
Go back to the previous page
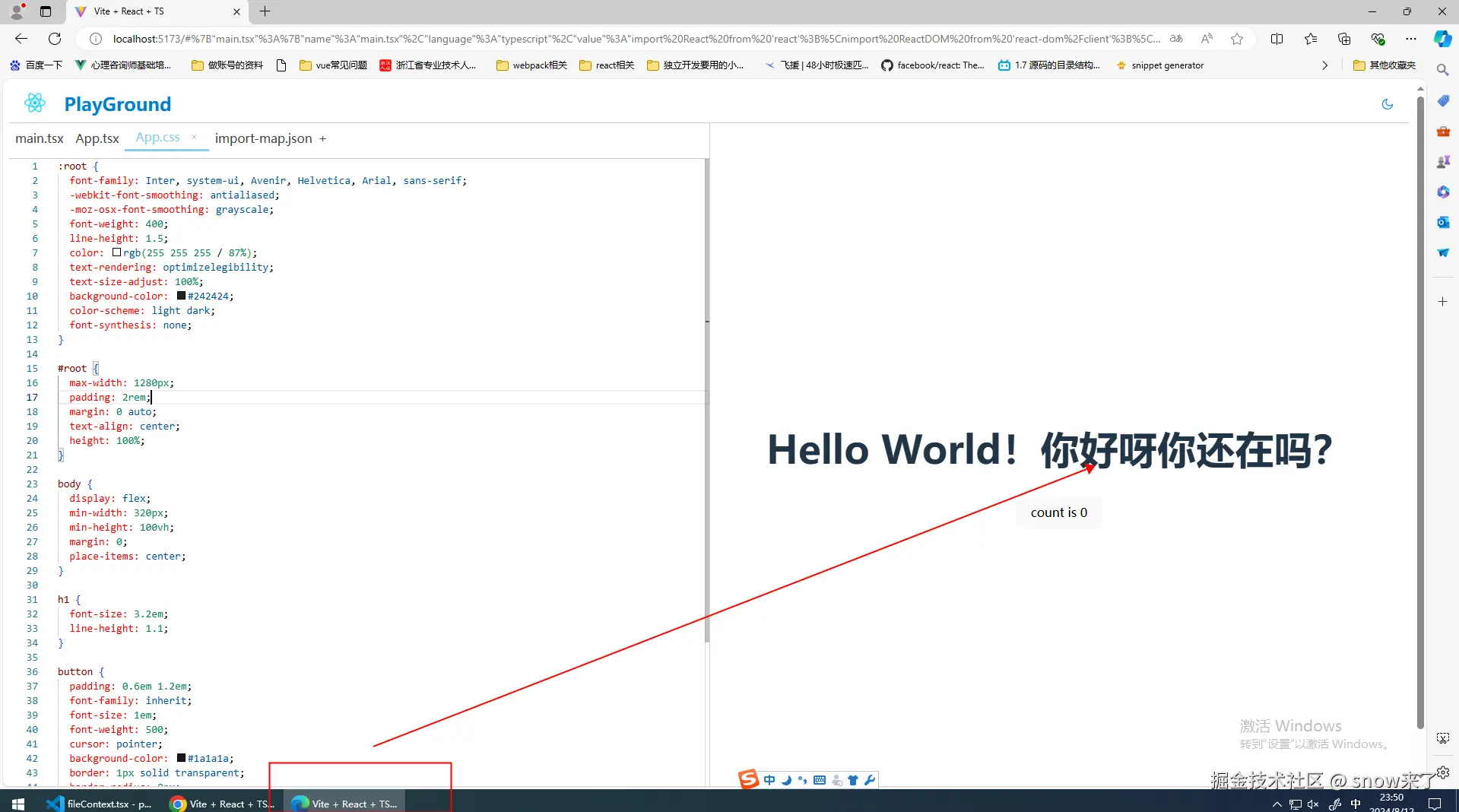[21, 39]
